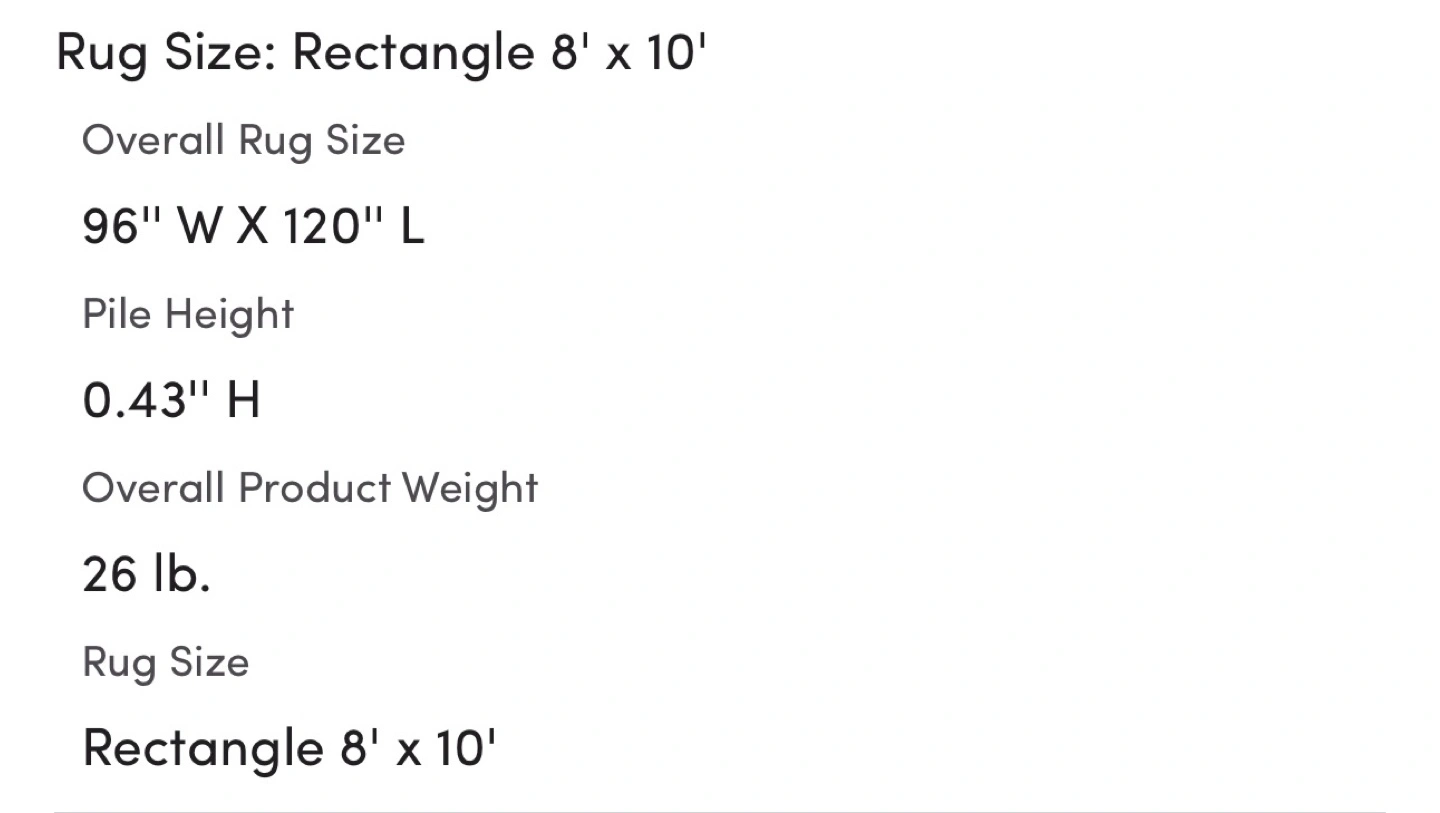Click the 0.43'' H pile height value
This screenshot has height=813, width=1440.
pos(171,401)
